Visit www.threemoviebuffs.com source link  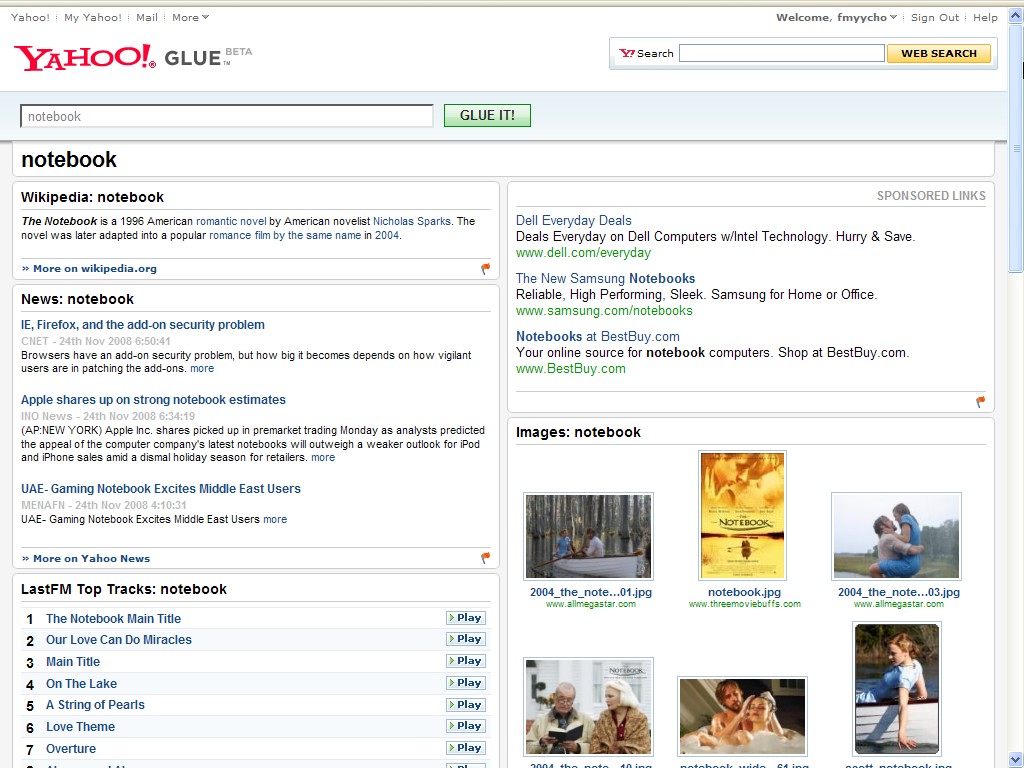(744, 604)
